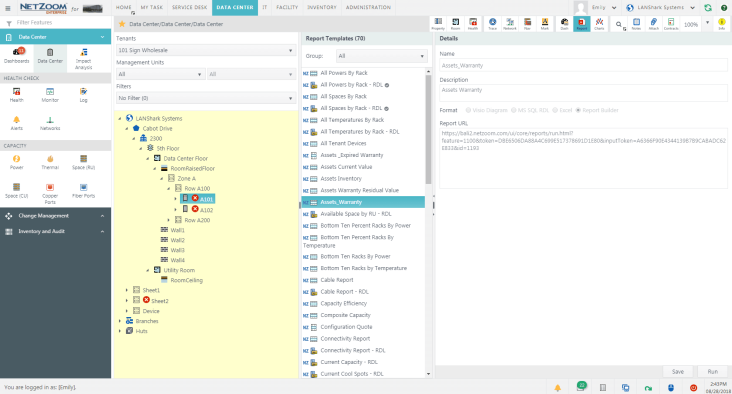Switch to the HOME tab

coord(124,7)
